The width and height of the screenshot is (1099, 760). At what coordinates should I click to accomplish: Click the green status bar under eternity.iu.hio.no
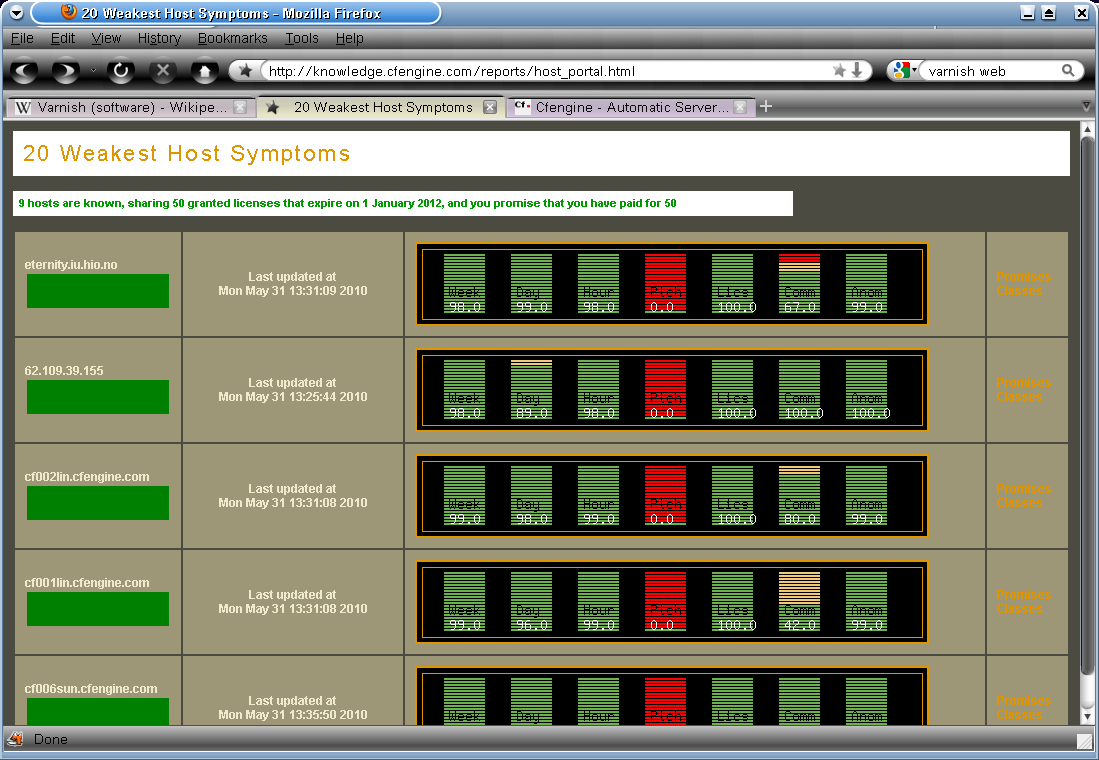coord(97,291)
